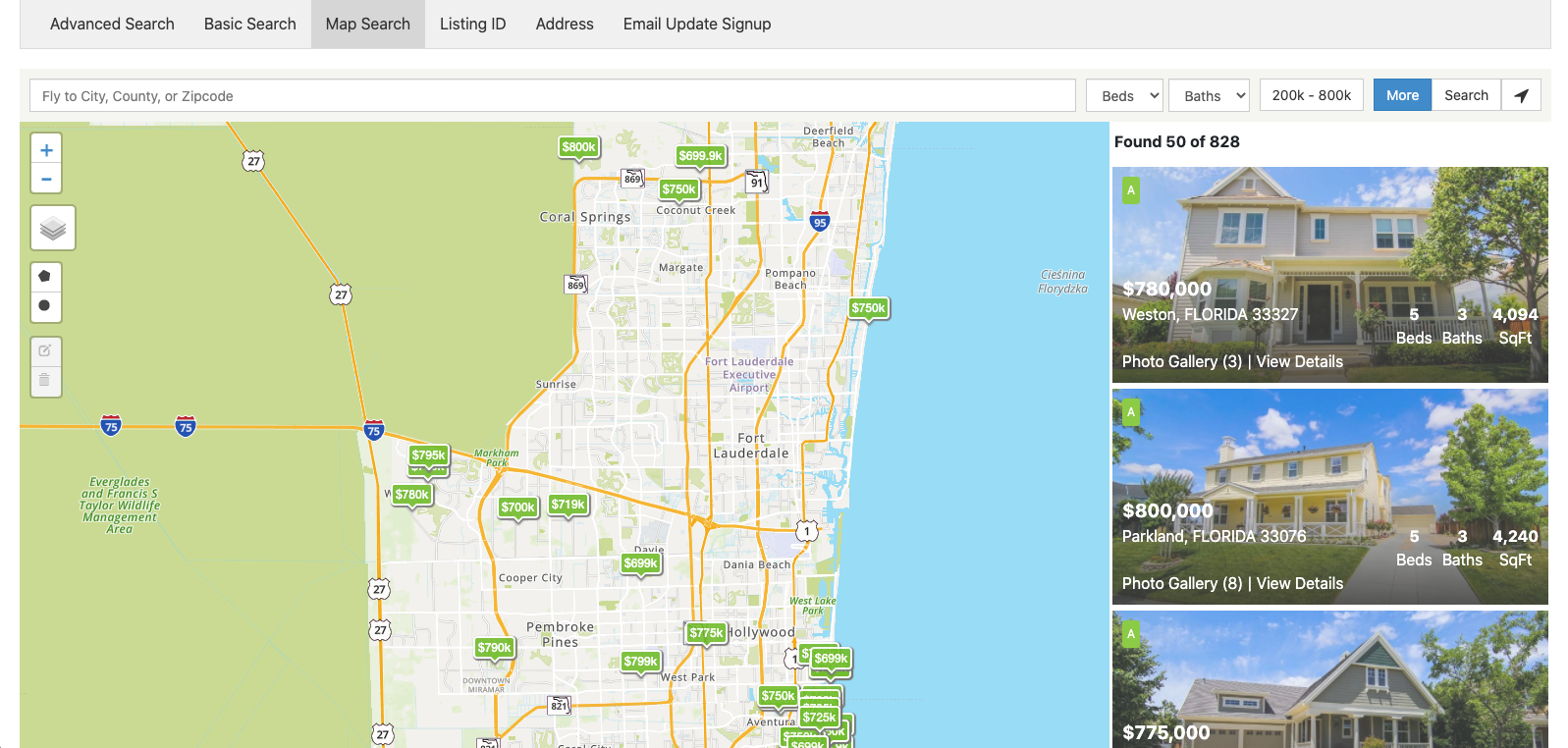Click the $795k map marker
This screenshot has width=1568, height=748.
tap(428, 455)
